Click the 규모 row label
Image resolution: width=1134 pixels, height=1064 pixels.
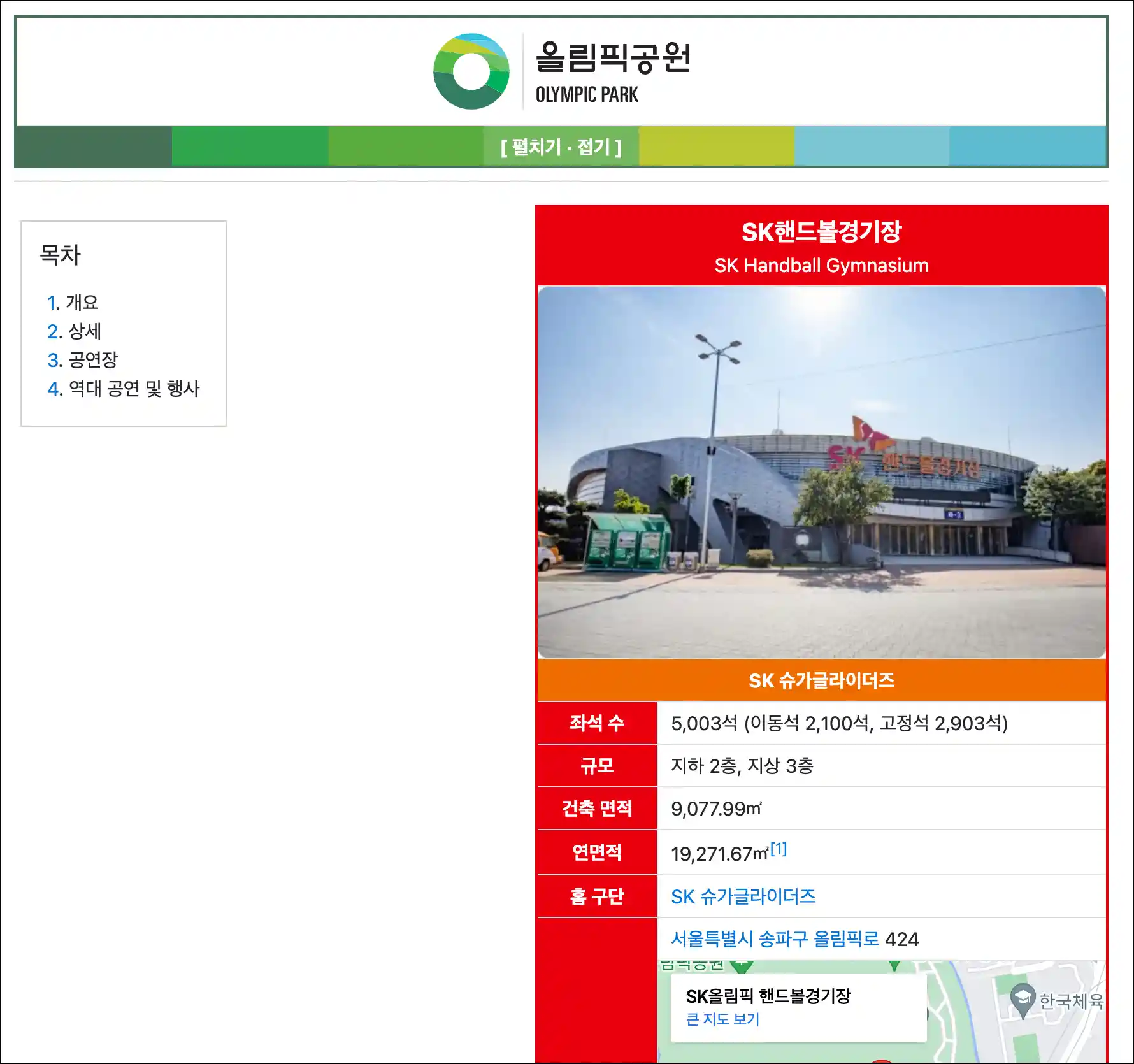click(x=597, y=765)
